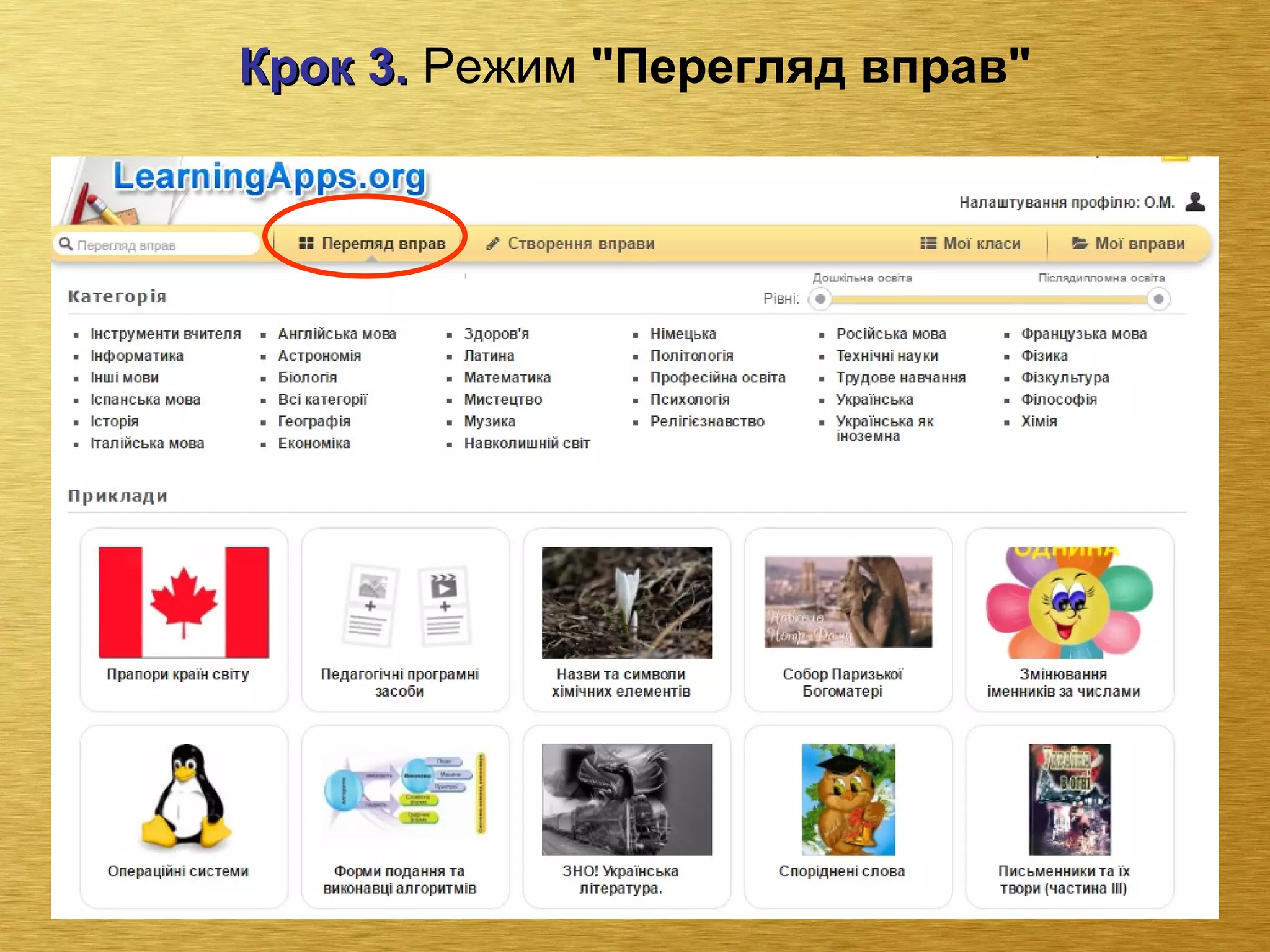Focus the Перегляд вправ search field

point(162,245)
